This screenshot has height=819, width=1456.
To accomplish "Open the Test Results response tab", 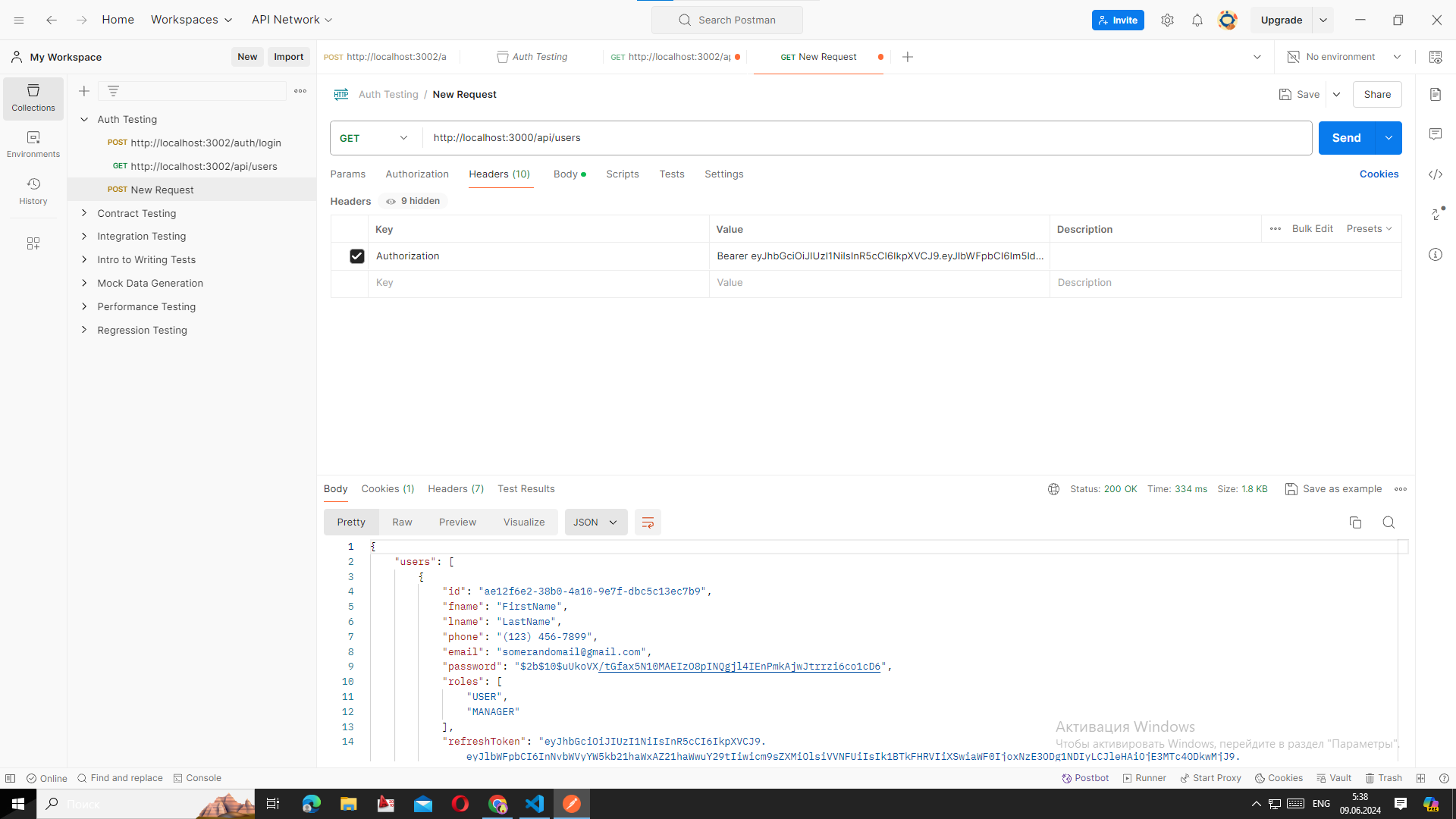I will click(526, 489).
